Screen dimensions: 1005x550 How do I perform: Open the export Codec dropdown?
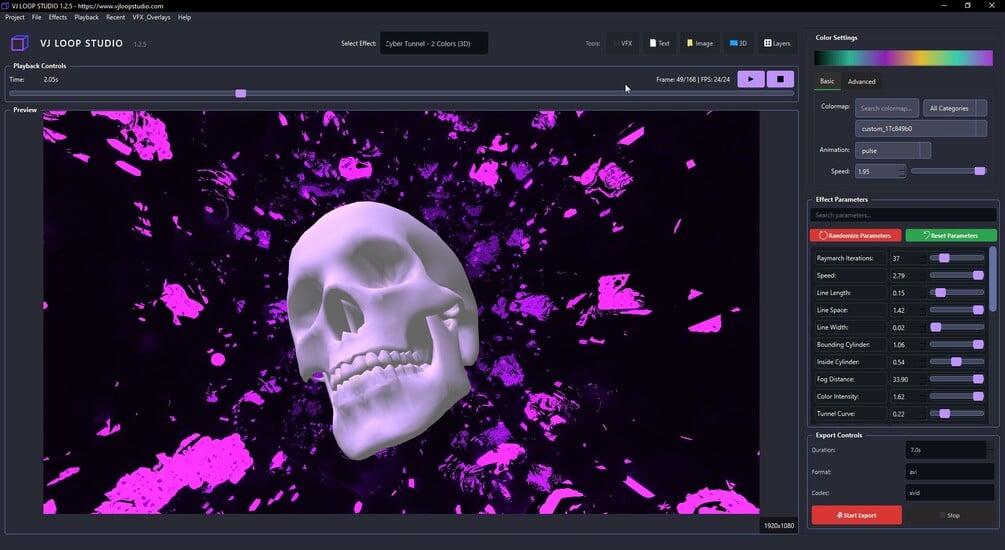pos(950,493)
